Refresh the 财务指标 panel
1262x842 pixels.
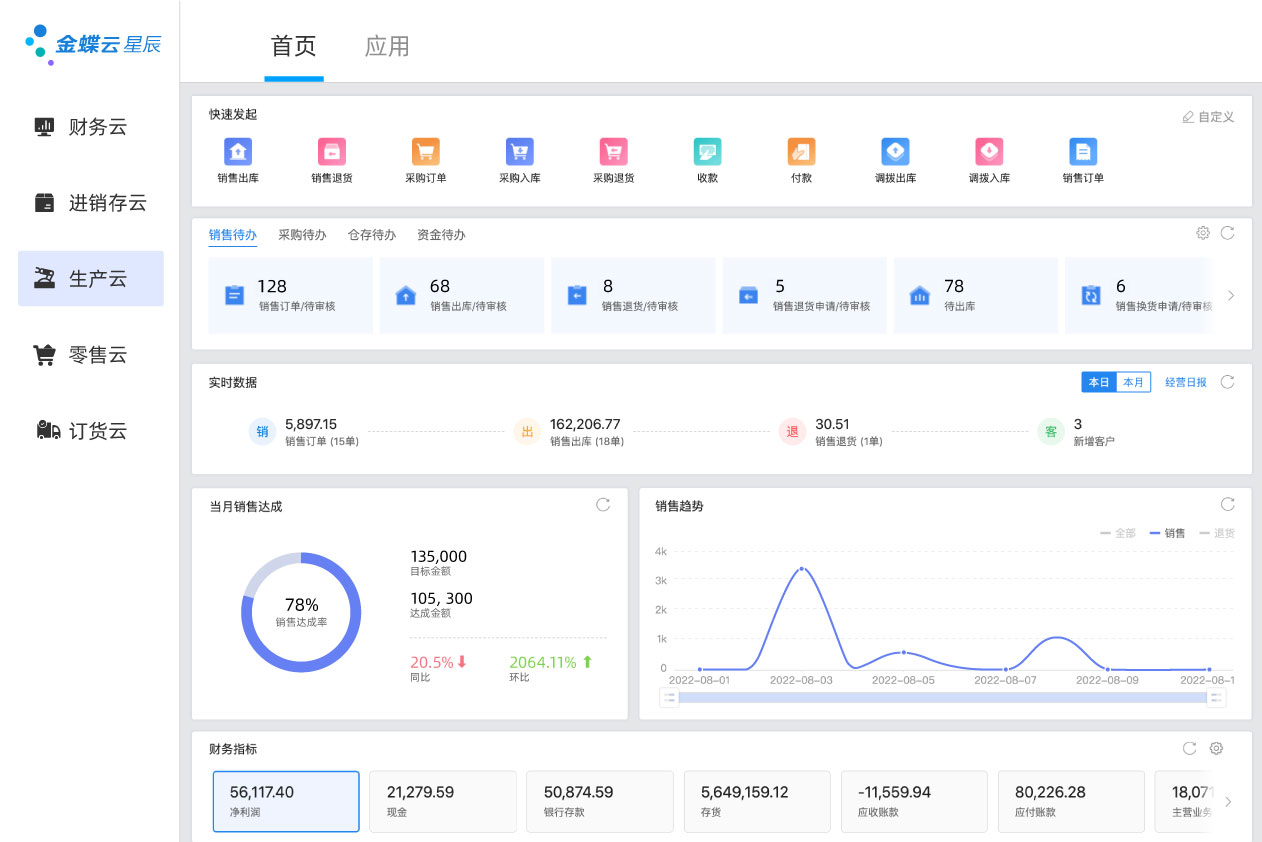point(1190,748)
